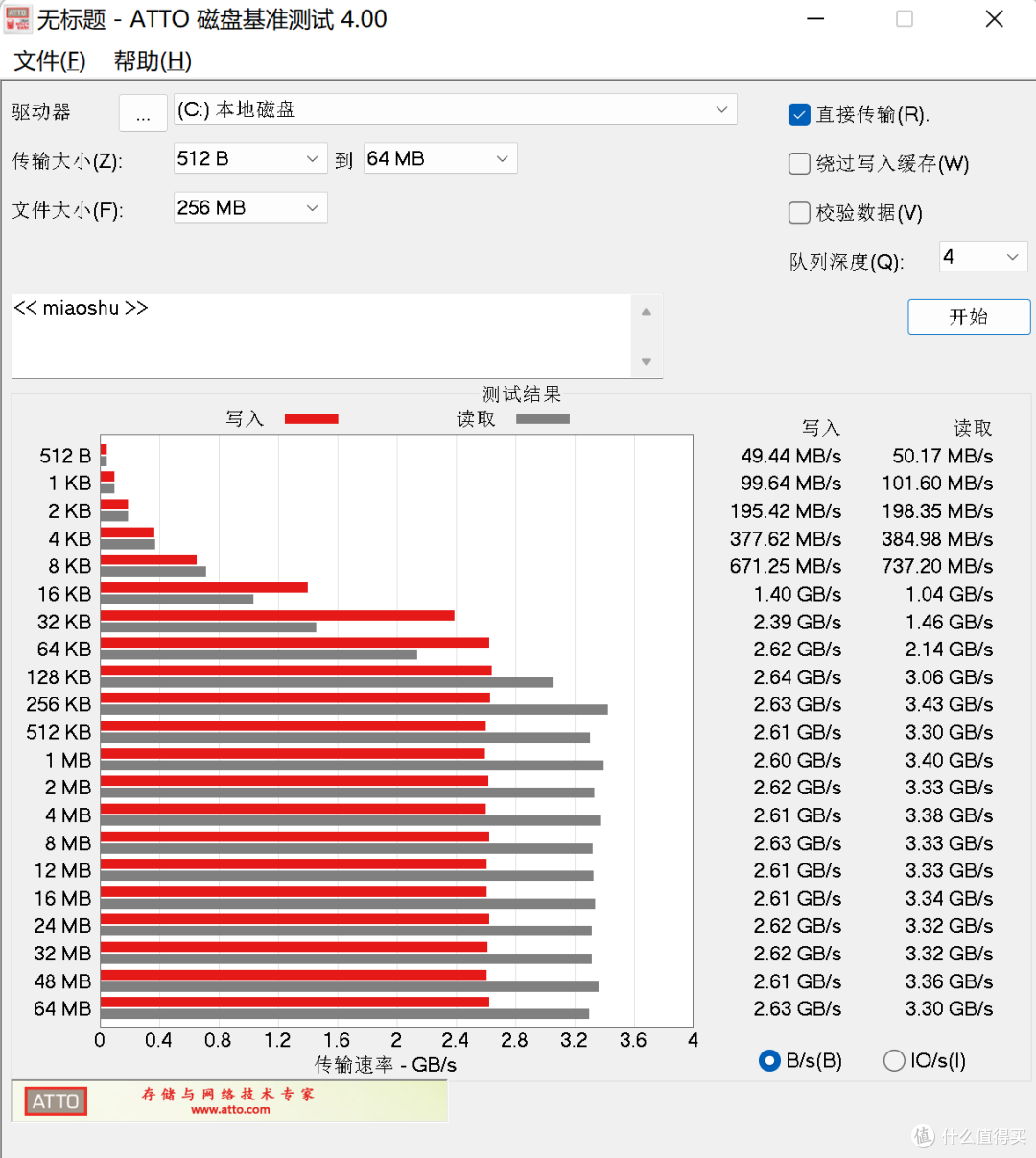Click the 开始 start button
1036x1158 pixels.
click(x=969, y=317)
